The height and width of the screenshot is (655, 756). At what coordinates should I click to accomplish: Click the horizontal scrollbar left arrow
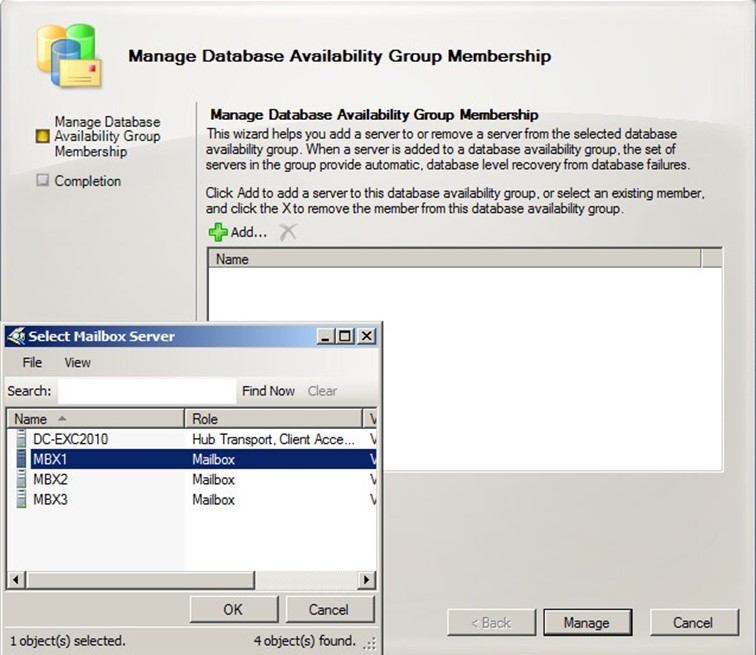pyautogui.click(x=16, y=579)
